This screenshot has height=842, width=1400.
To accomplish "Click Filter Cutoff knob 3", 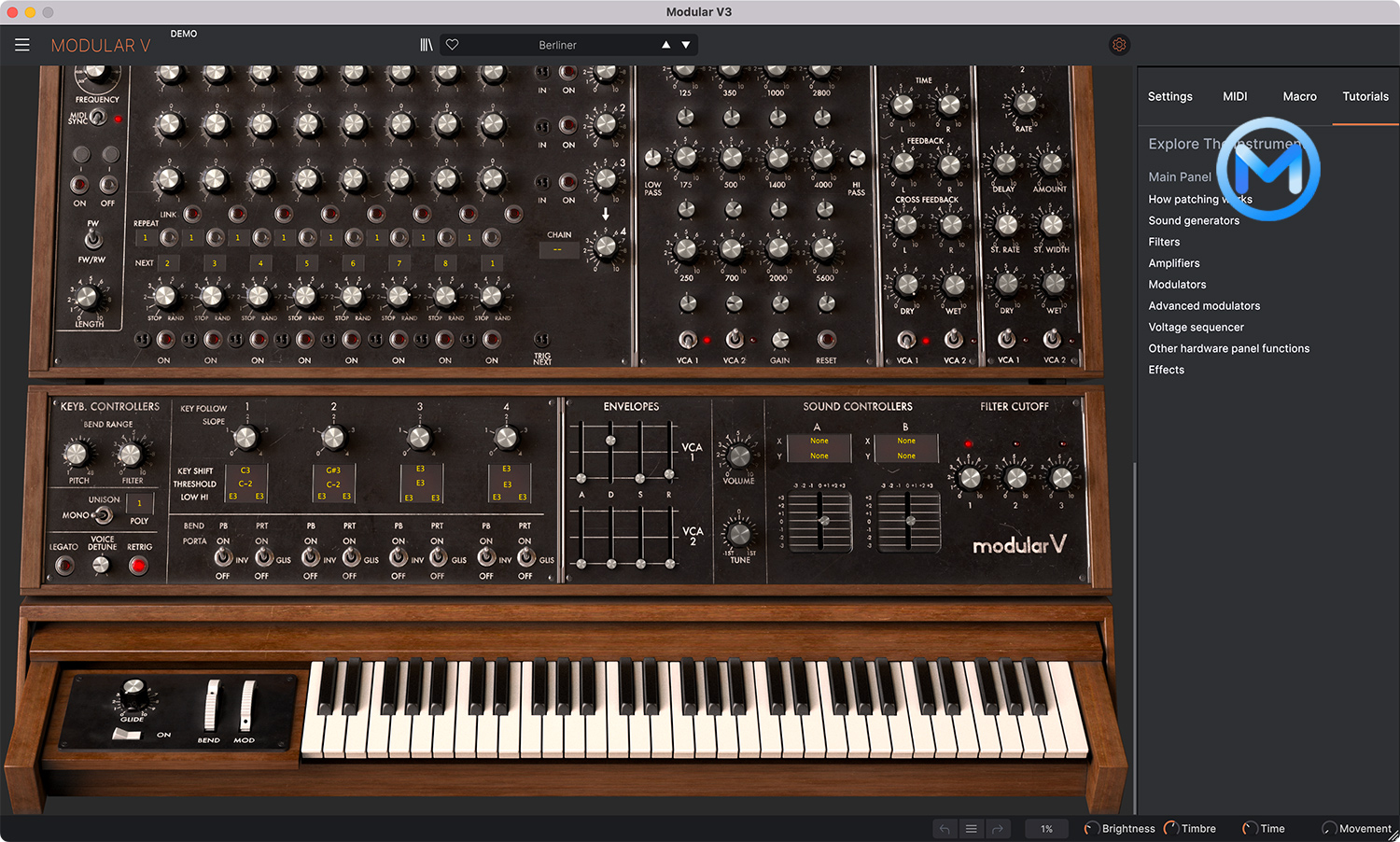I will coord(1061,478).
